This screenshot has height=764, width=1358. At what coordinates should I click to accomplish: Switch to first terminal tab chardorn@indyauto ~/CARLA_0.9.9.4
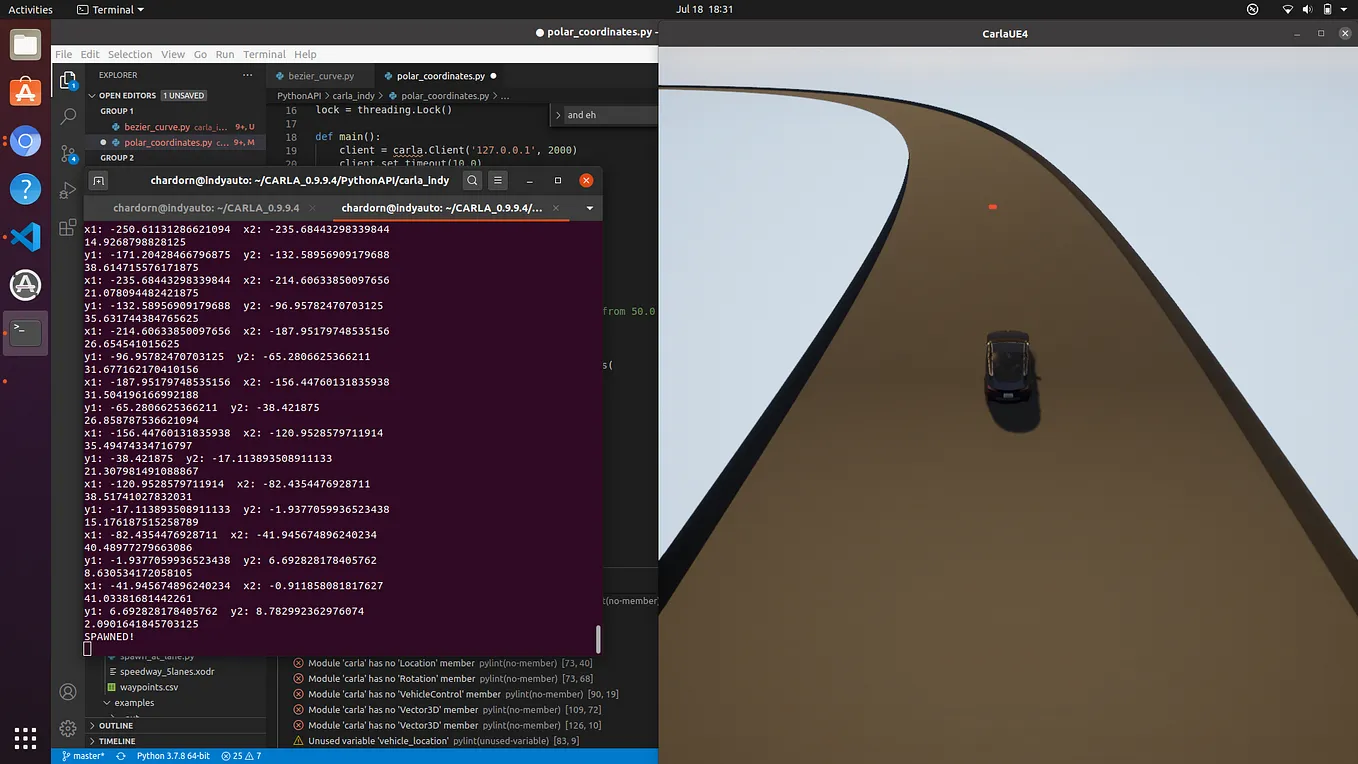pos(206,208)
